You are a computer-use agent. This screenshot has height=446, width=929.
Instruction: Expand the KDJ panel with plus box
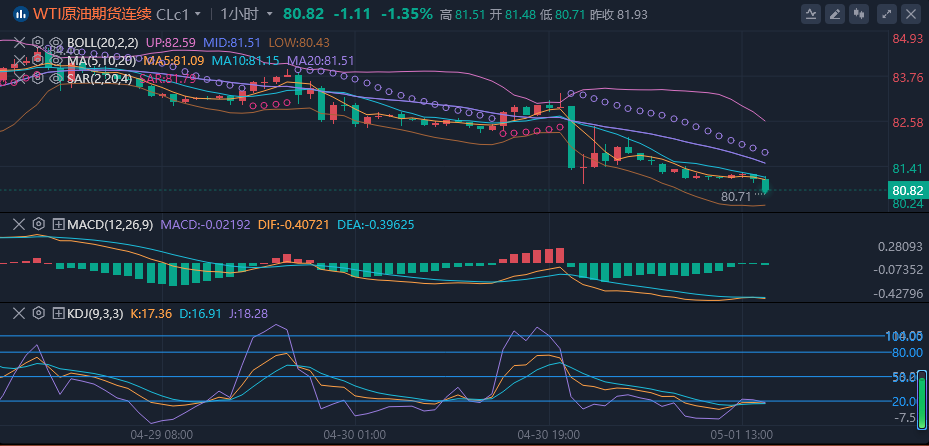click(x=58, y=313)
